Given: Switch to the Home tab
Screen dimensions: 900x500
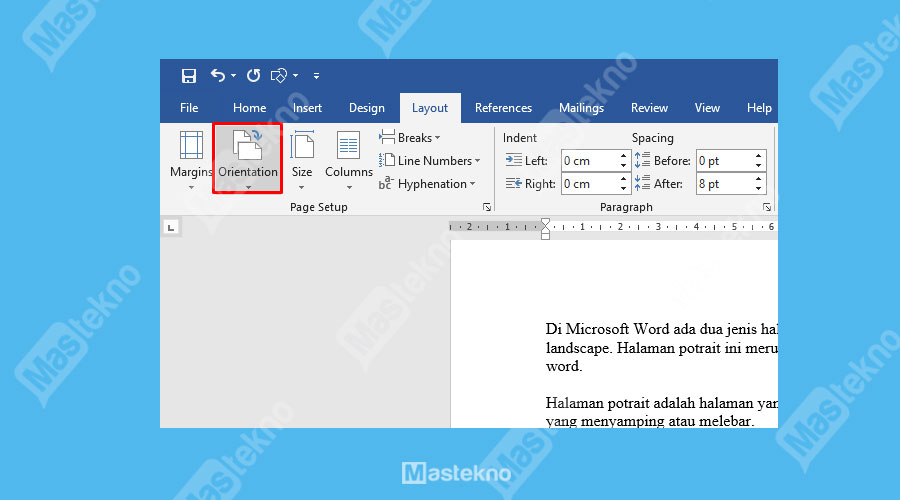Looking at the screenshot, I should 249,108.
